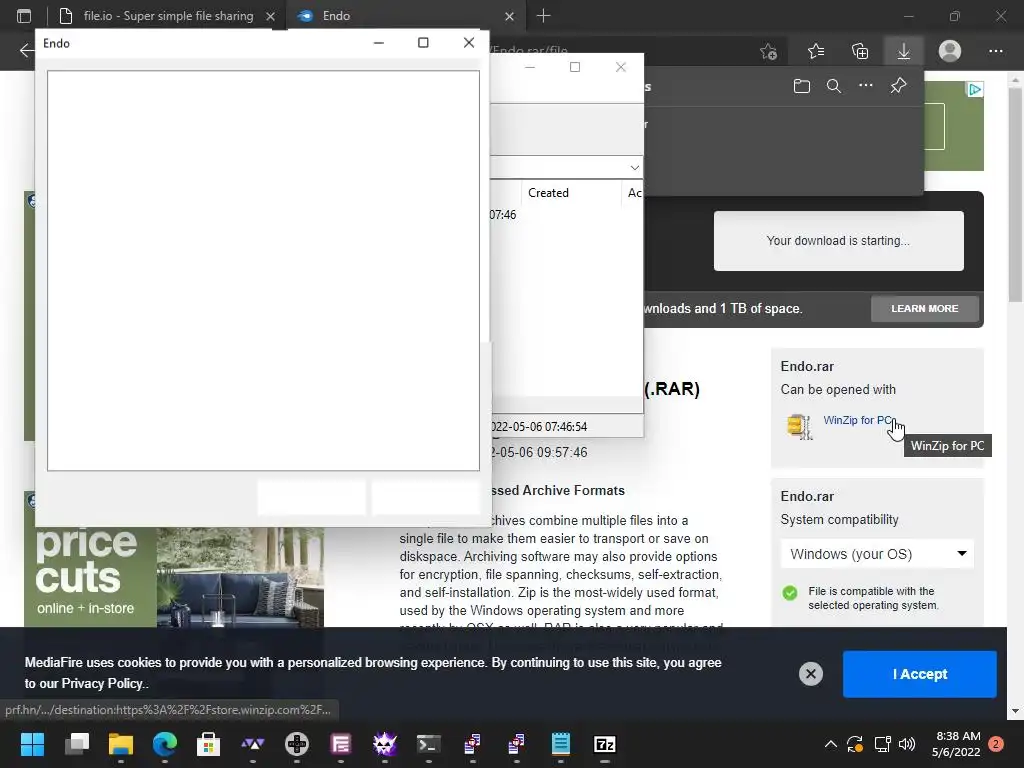Click 'Your download is starting...' box
The height and width of the screenshot is (768, 1024).
click(839, 240)
